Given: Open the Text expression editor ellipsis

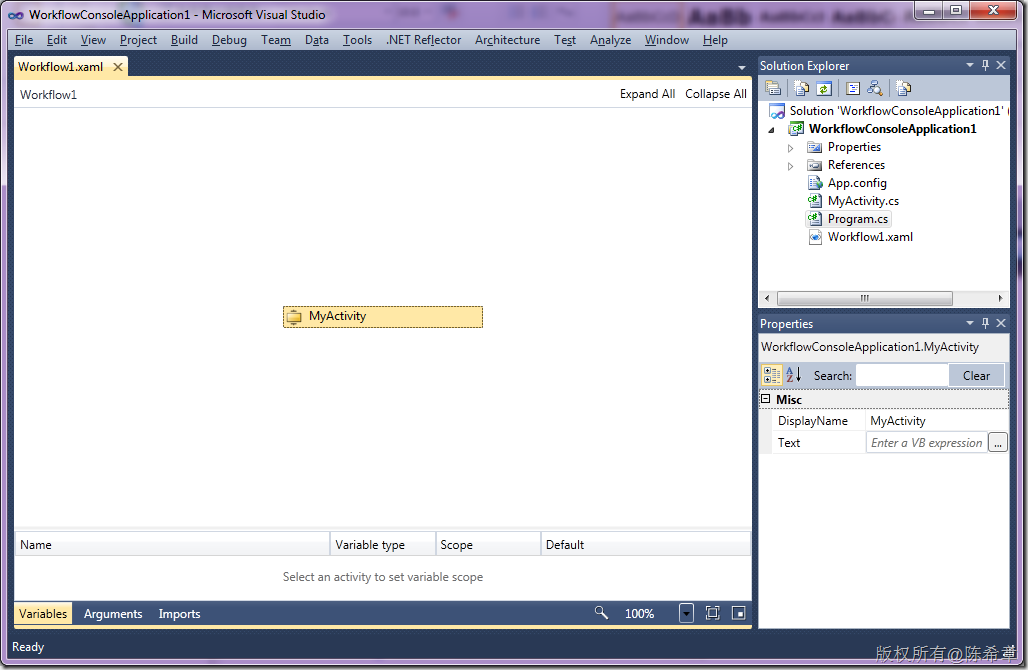Looking at the screenshot, I should (x=997, y=443).
